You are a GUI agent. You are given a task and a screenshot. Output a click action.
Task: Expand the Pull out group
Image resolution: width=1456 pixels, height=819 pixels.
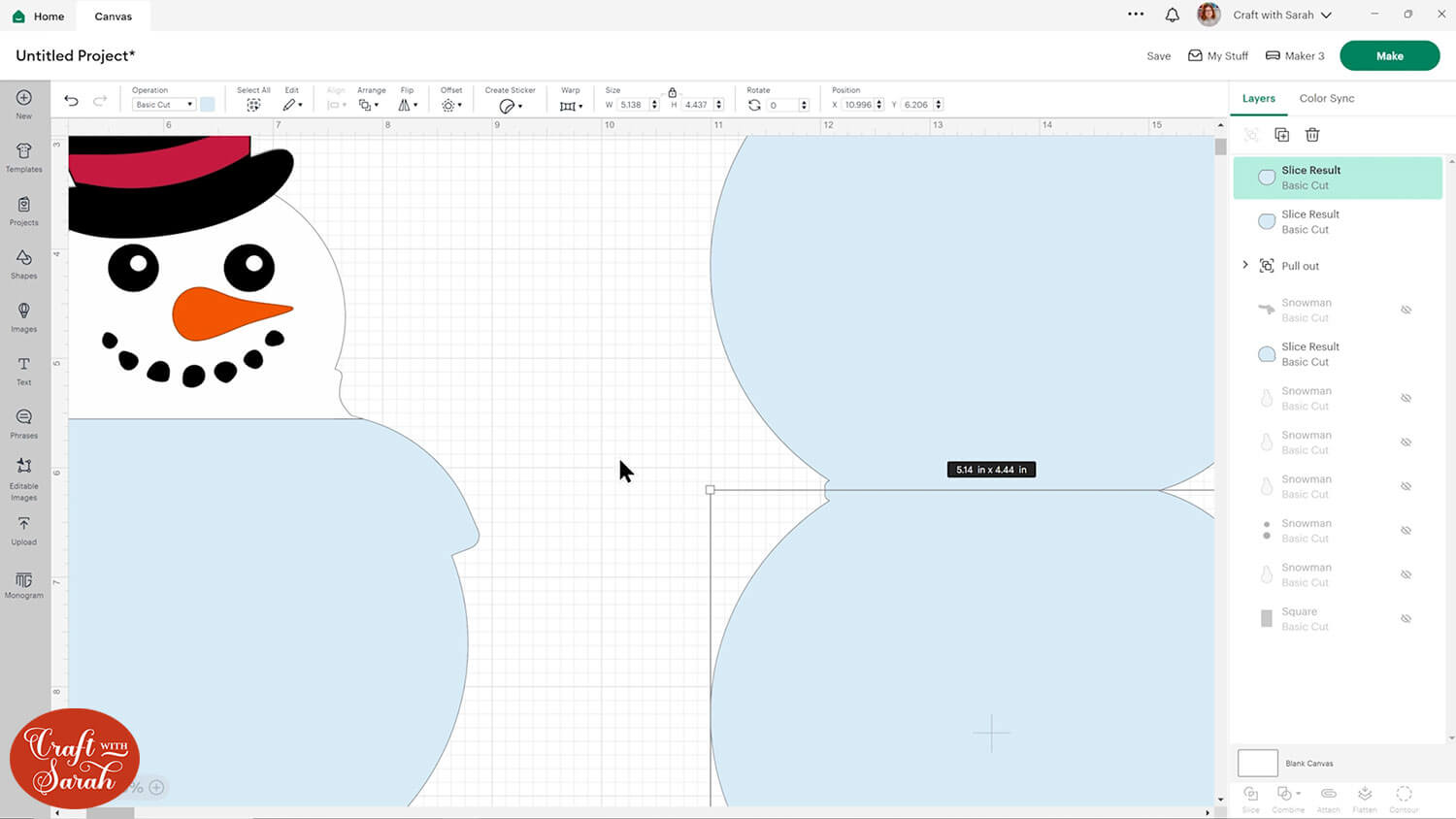[x=1245, y=265]
